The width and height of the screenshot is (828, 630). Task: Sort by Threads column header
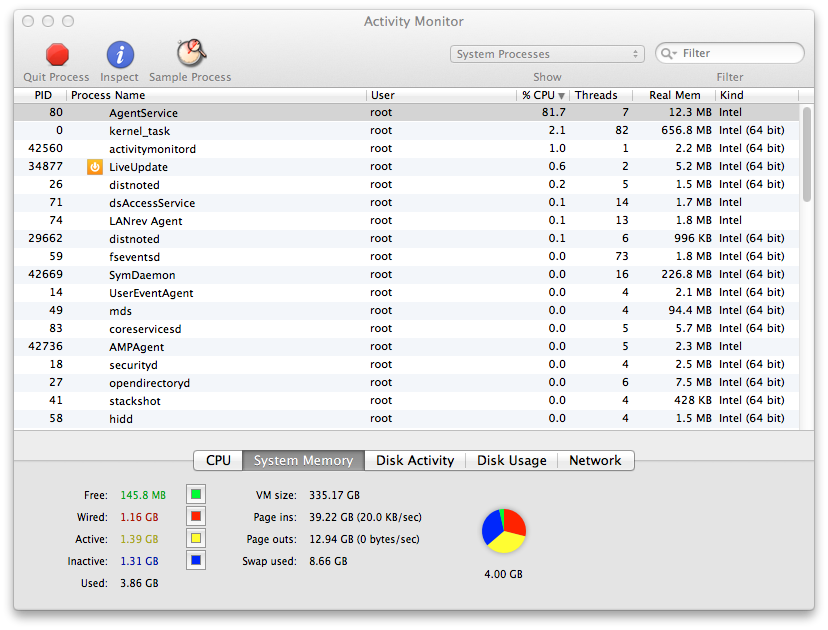(601, 95)
